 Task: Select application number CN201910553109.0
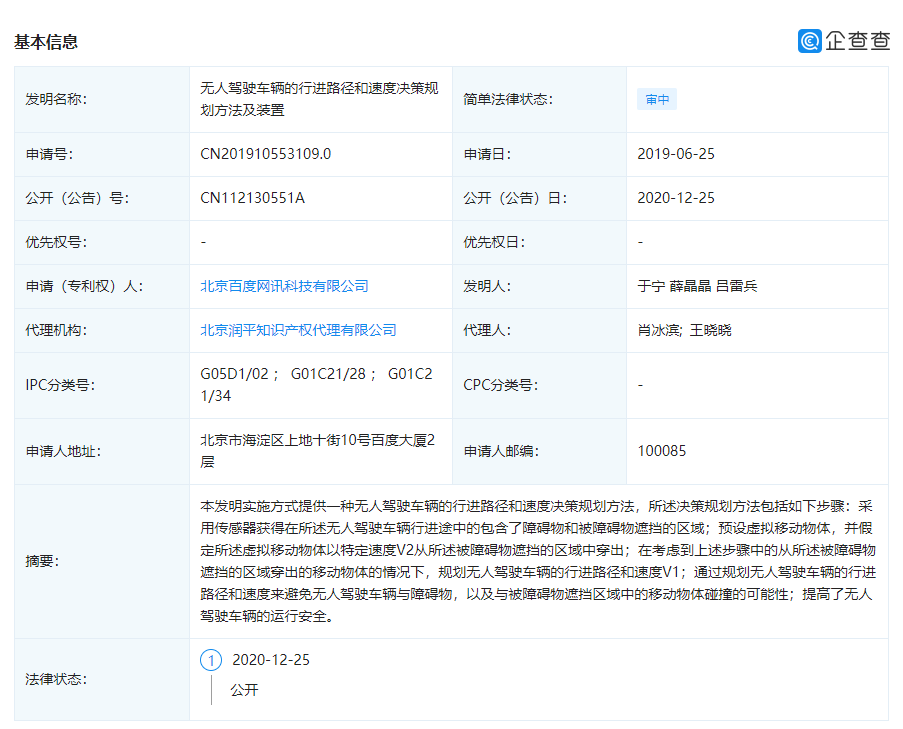point(265,154)
